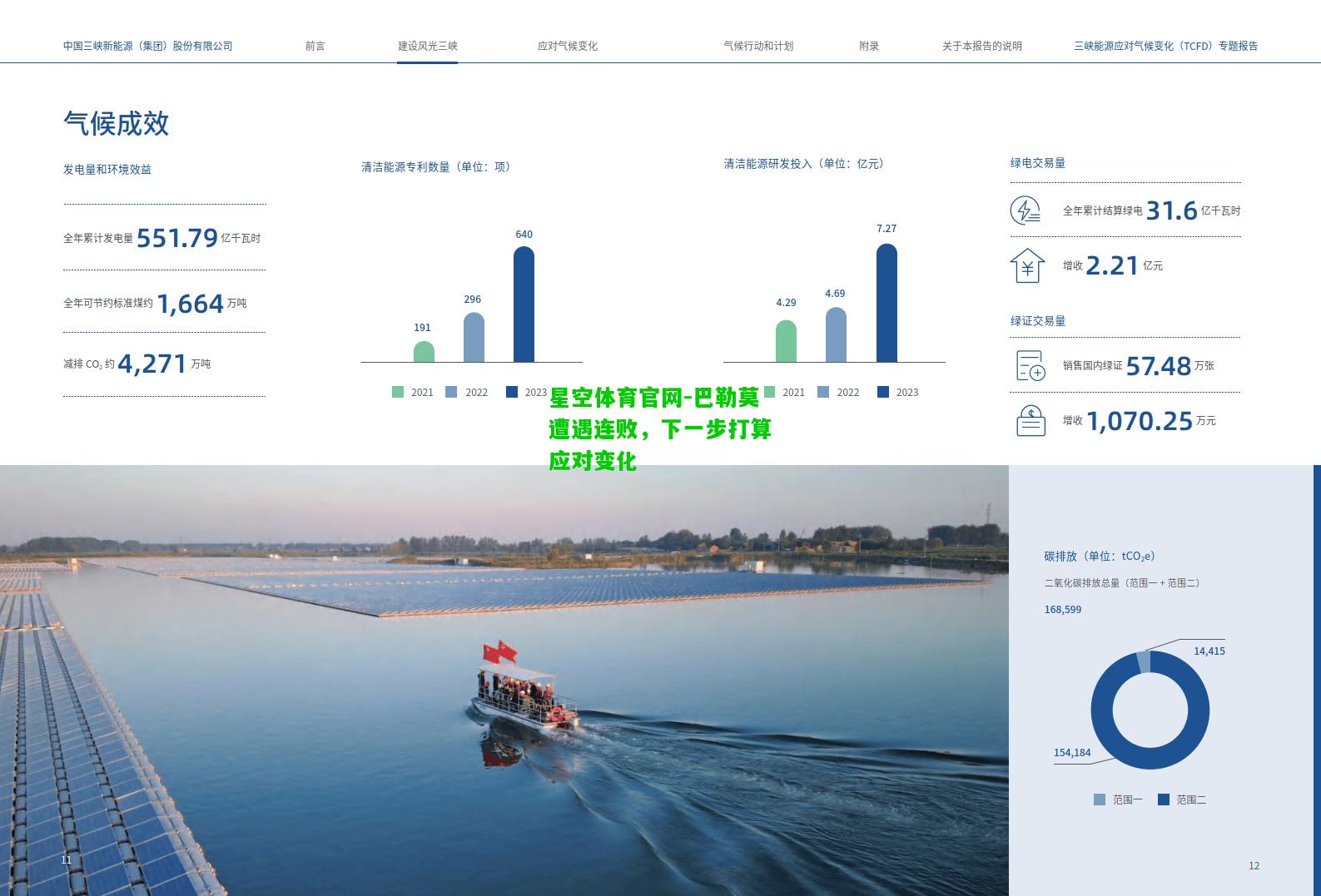This screenshot has width=1321, height=896.
Task: Click the 640 patents bar for 2023
Action: click(x=524, y=304)
